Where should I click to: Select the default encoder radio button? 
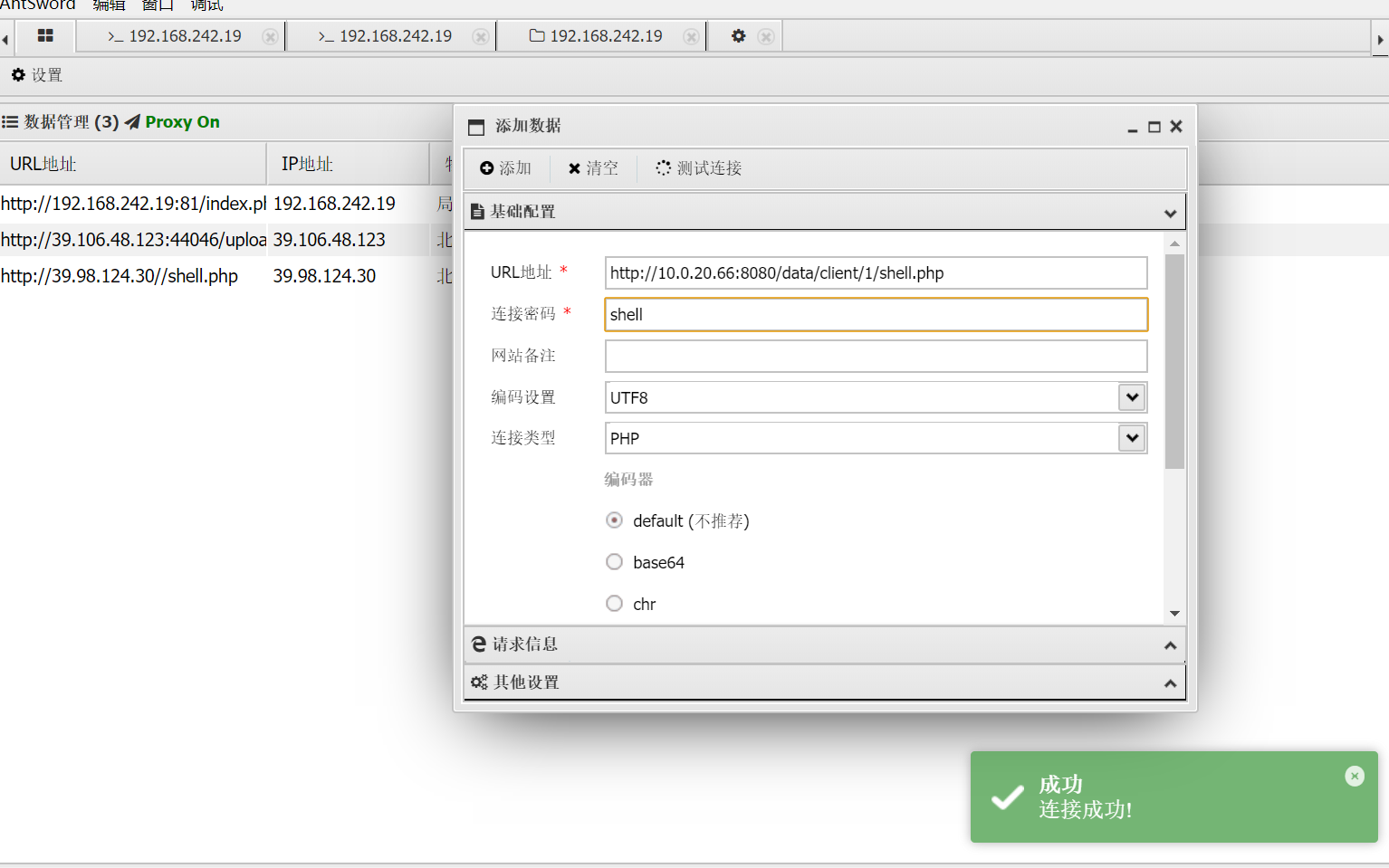[x=614, y=520]
